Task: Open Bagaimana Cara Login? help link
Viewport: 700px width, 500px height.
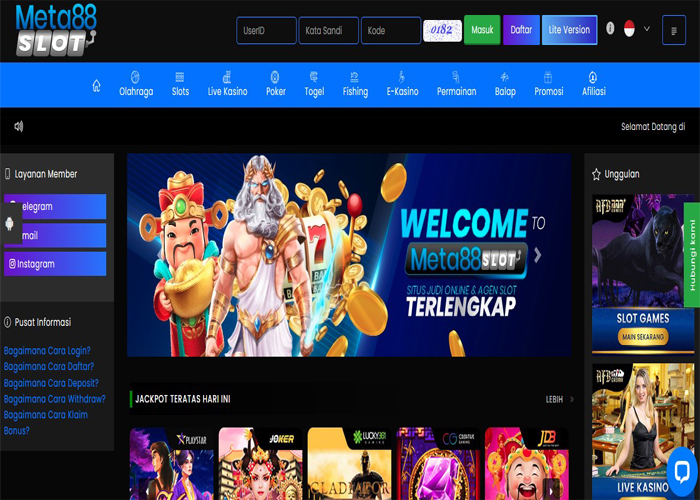Action: 47,350
